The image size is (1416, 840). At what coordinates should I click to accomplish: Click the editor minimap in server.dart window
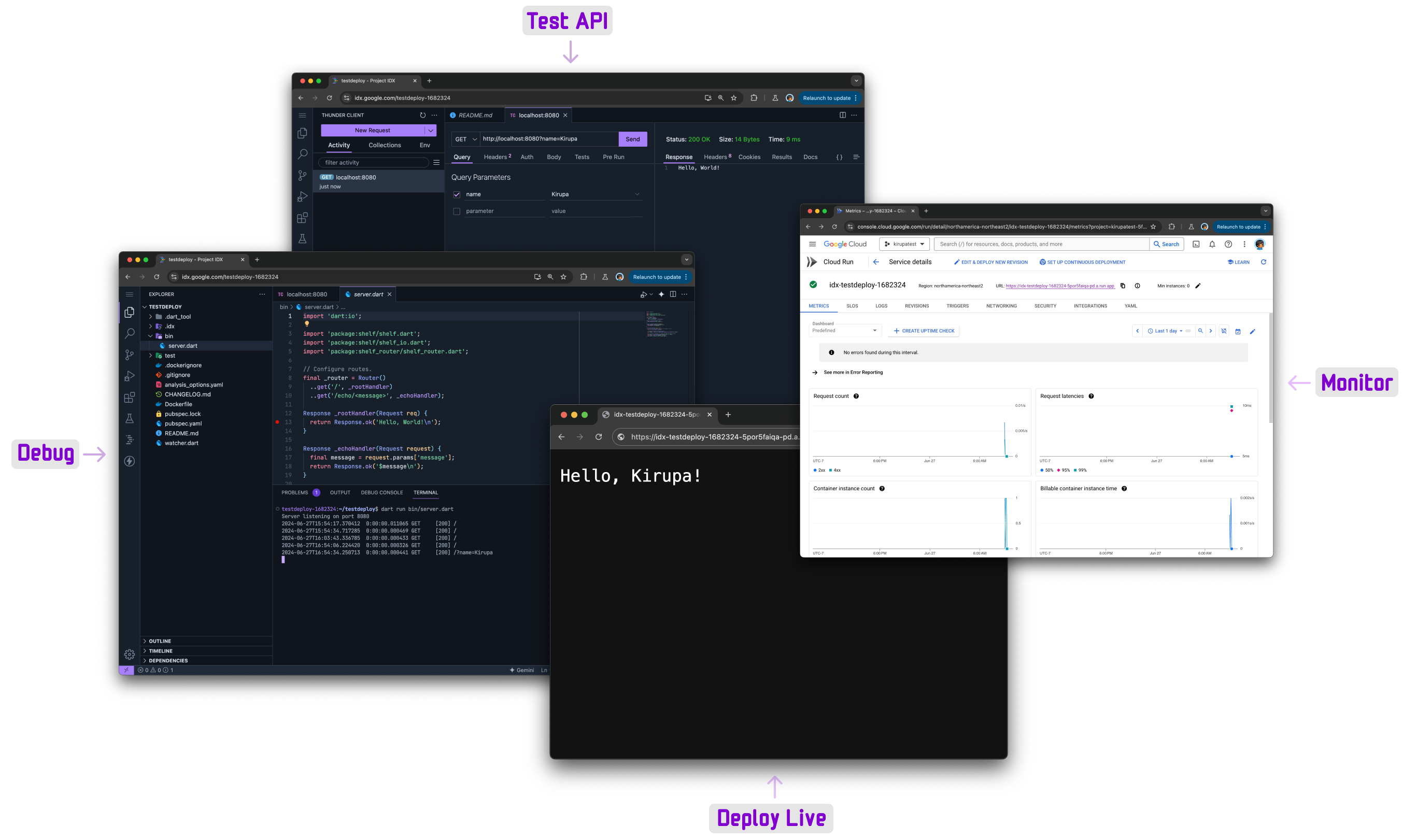tap(661, 324)
